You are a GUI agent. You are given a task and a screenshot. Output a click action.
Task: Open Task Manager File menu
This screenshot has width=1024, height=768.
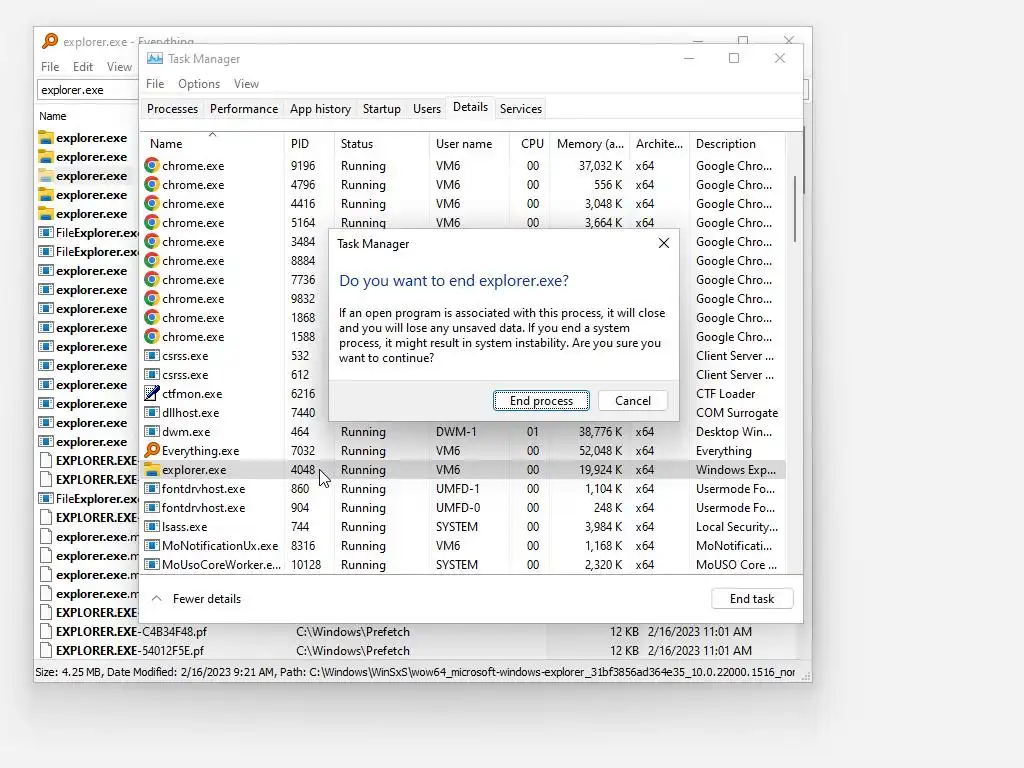(155, 84)
